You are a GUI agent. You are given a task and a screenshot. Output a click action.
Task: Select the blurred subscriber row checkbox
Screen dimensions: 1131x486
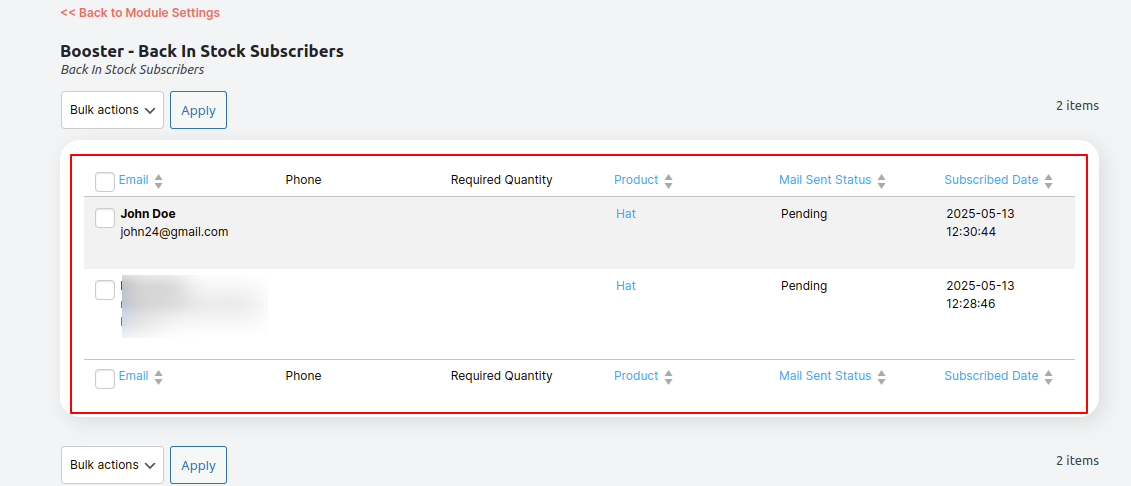105,290
